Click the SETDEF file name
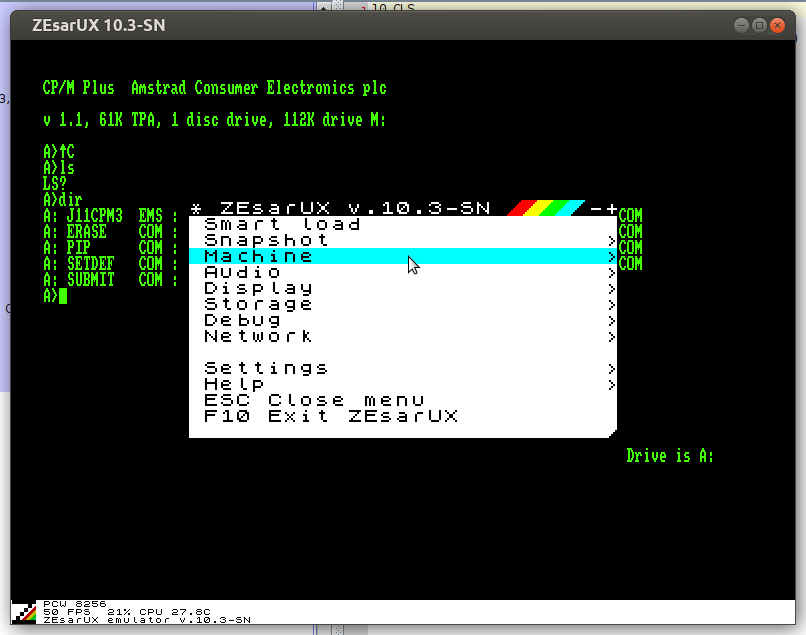Viewport: 806px width, 635px height. [90, 264]
